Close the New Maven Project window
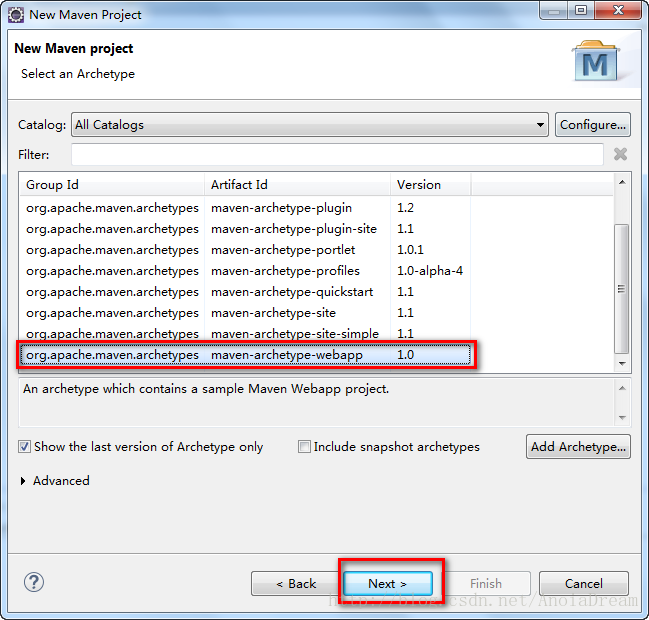This screenshot has height=620, width=649. point(618,10)
